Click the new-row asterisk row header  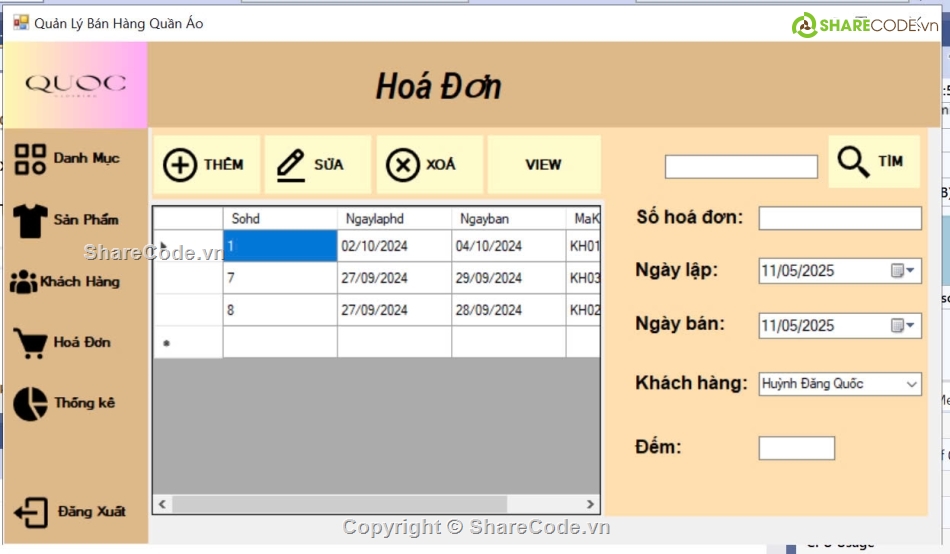(188, 342)
